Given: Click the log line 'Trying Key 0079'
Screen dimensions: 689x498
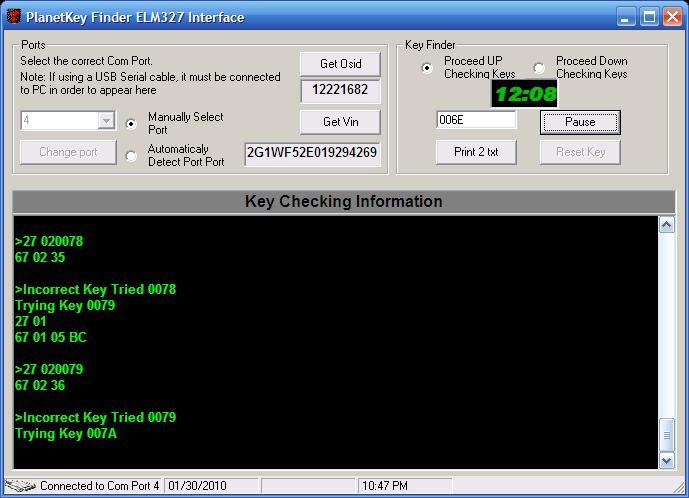Looking at the screenshot, I should 65,305.
